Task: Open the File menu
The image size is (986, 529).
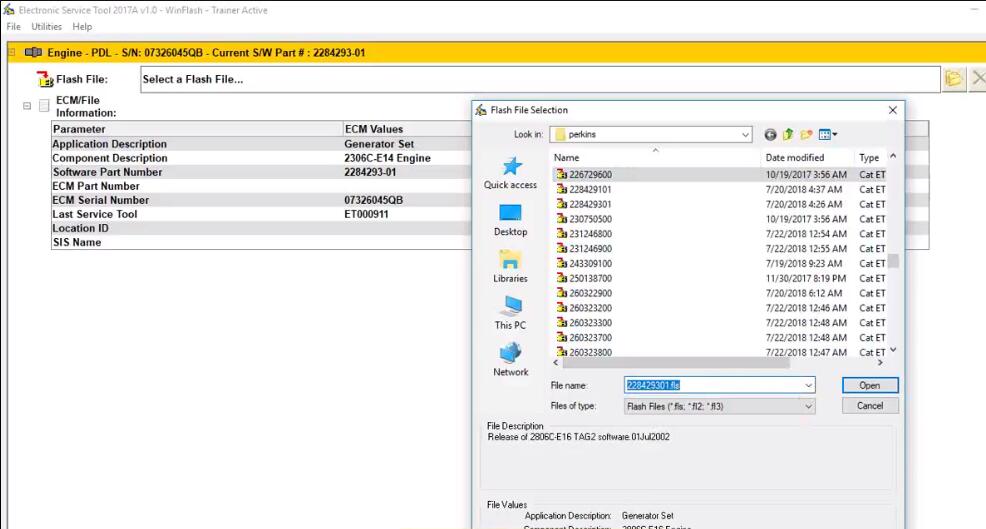Action: (x=13, y=26)
